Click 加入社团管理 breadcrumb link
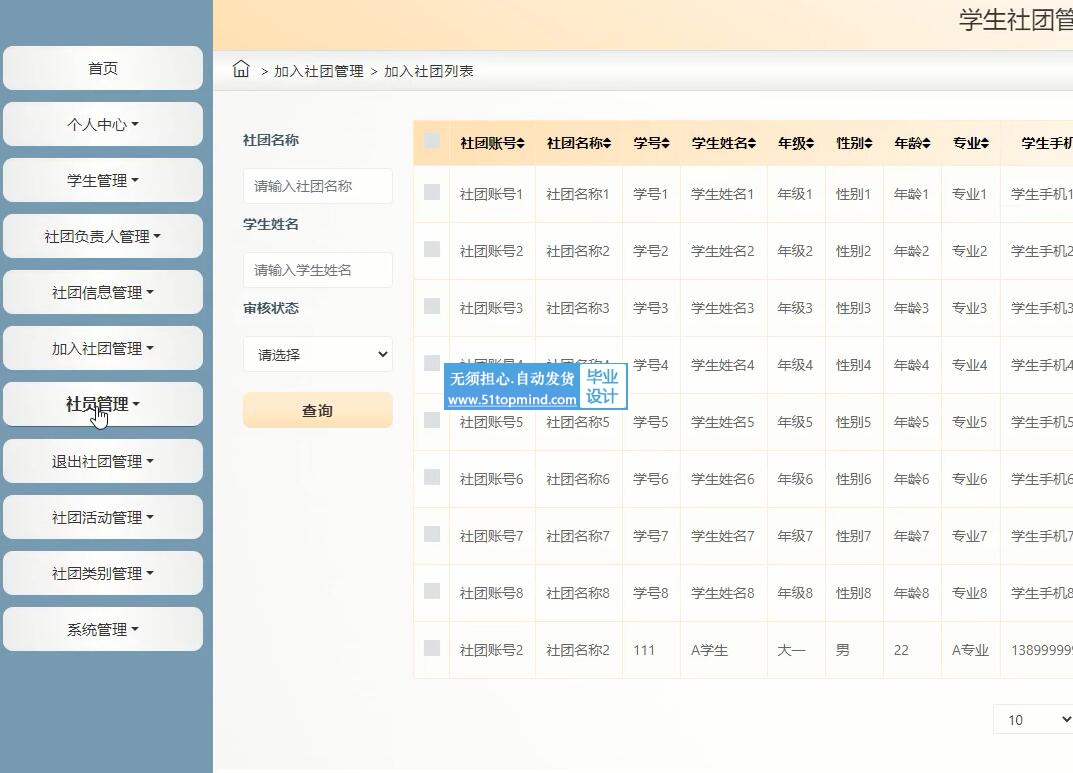 pyautogui.click(x=319, y=71)
